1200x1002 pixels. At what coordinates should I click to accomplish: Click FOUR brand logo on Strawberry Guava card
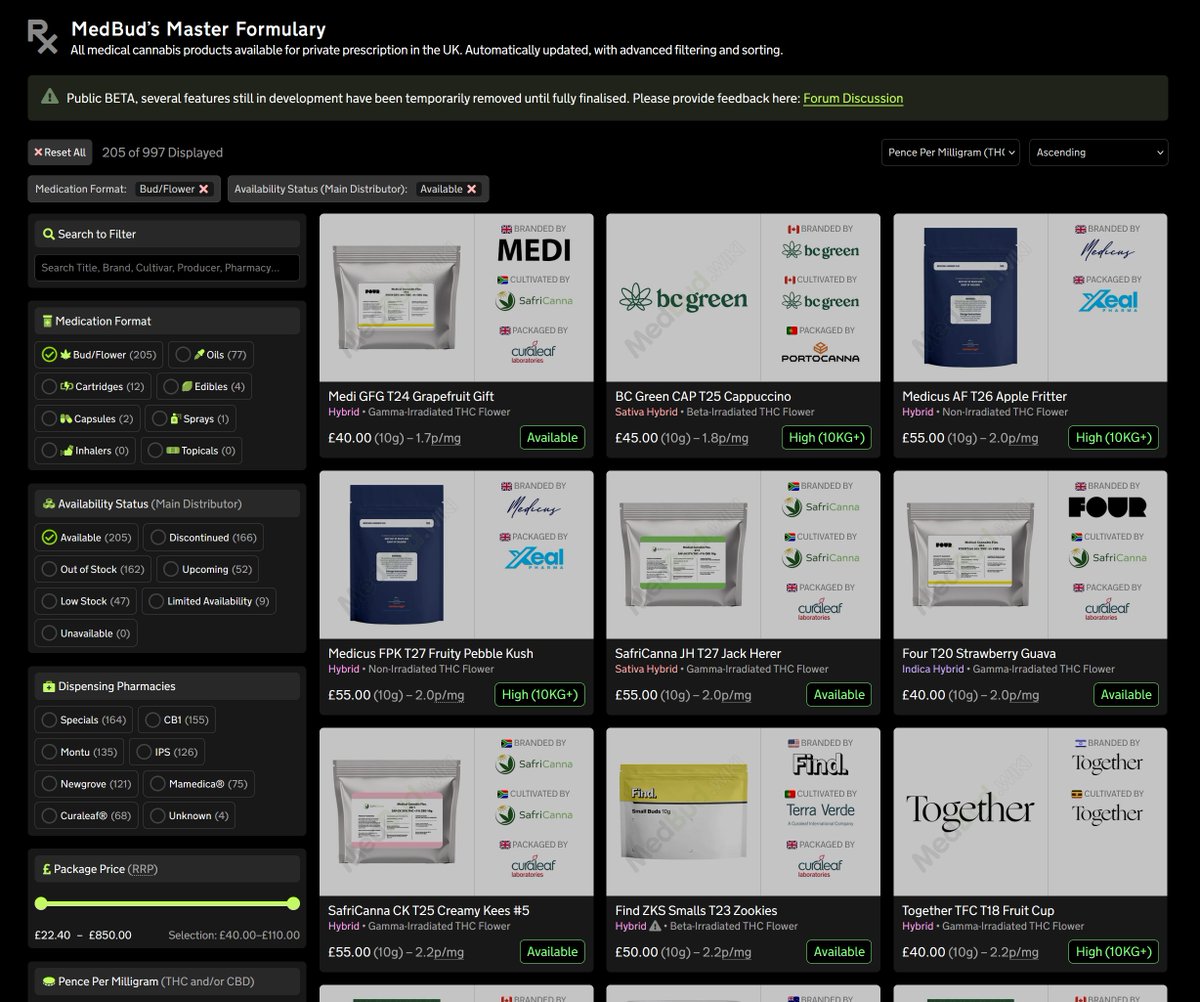[1108, 507]
